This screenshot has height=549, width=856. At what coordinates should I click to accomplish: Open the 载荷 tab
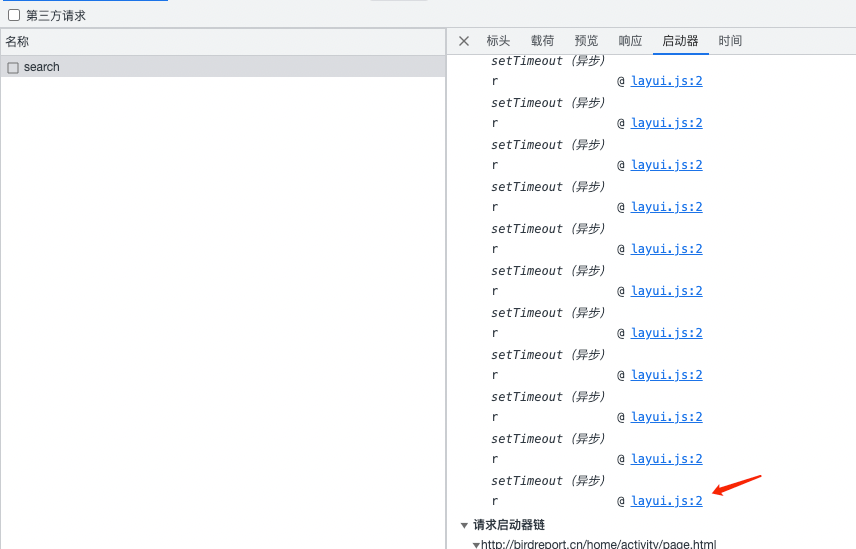coord(542,41)
